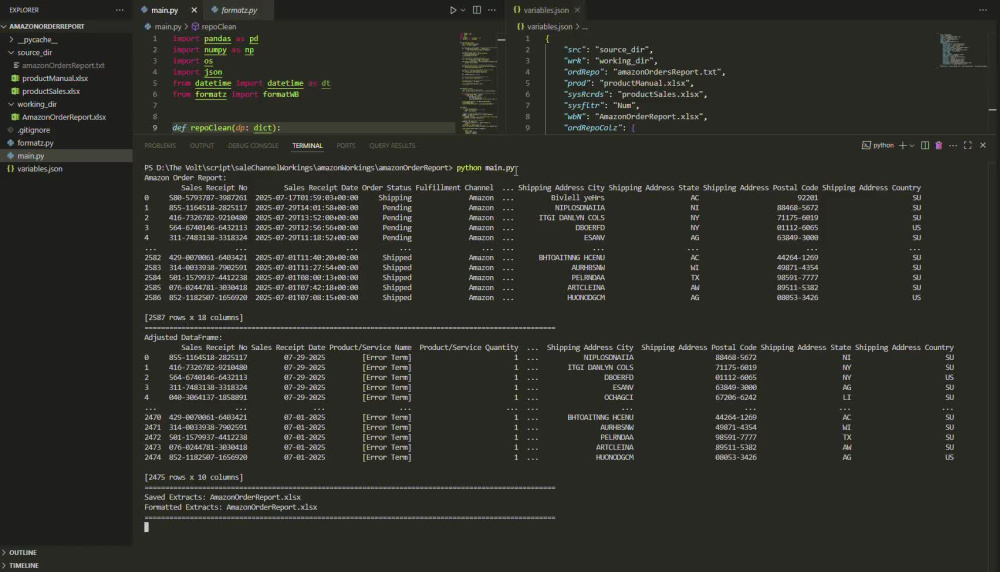The image size is (1000, 572).
Task: Close the terminal panel
Action: click(x=983, y=145)
